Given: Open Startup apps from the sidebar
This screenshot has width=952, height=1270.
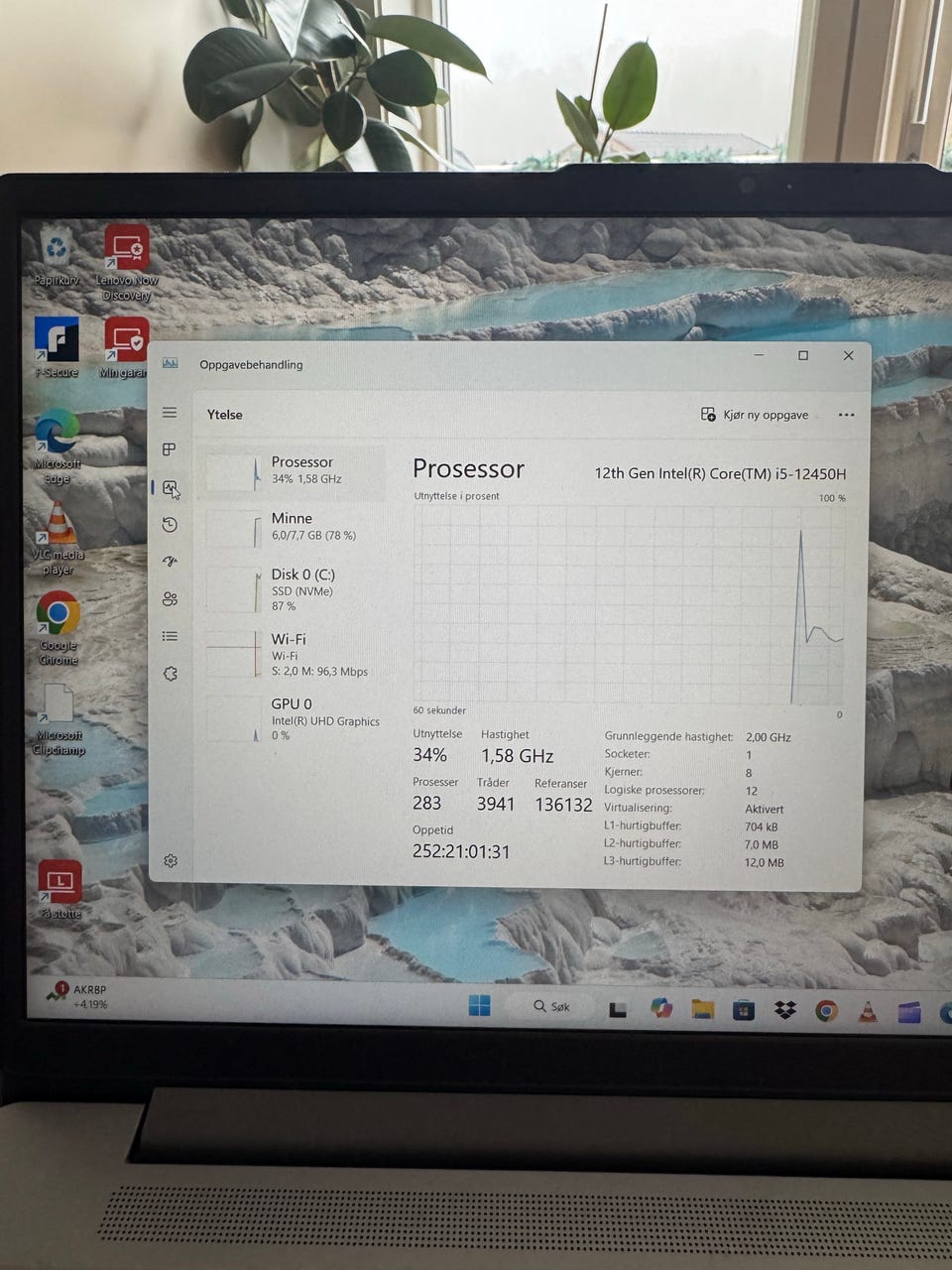Looking at the screenshot, I should [170, 562].
